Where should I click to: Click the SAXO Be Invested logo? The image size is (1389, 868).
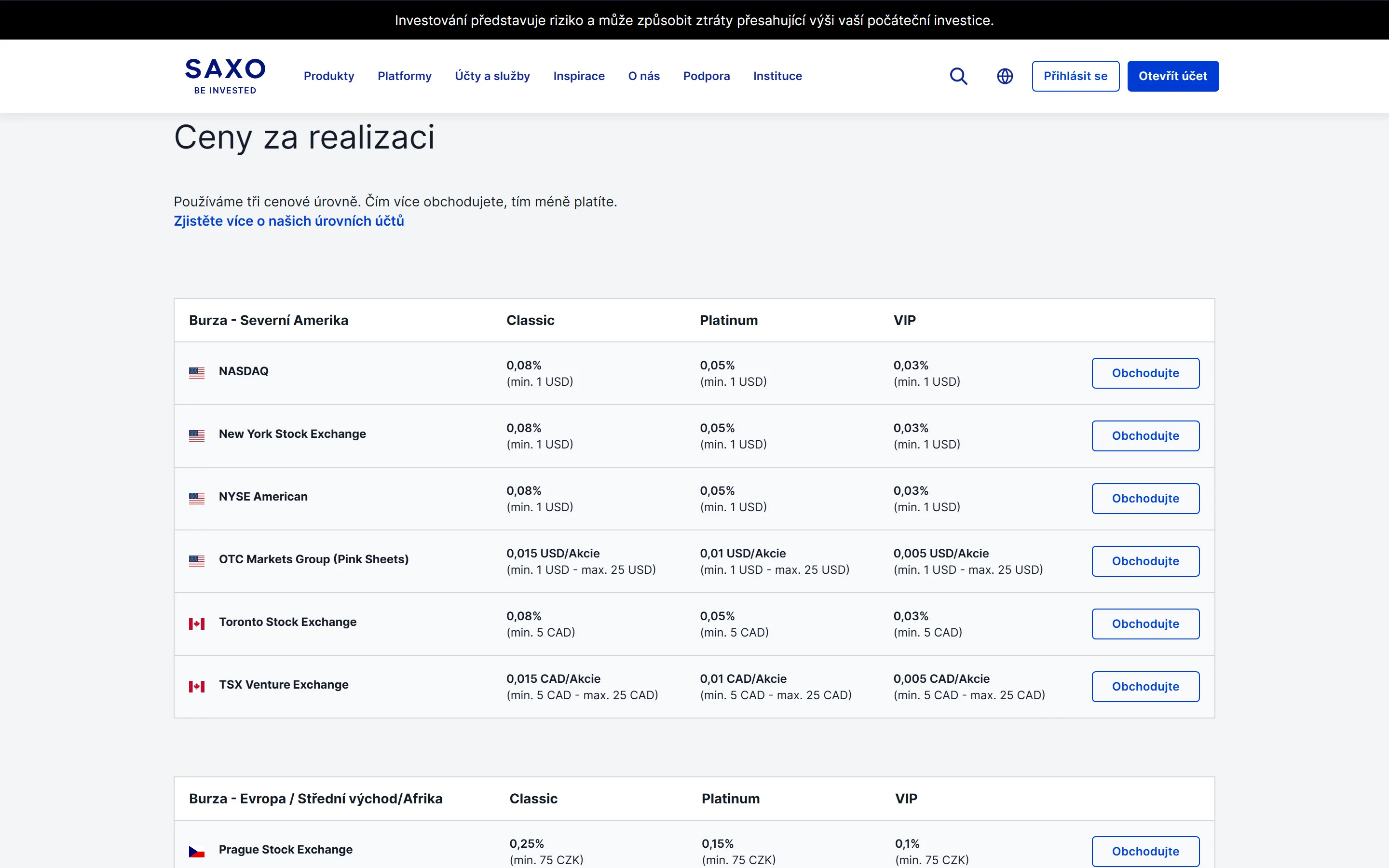(225, 76)
